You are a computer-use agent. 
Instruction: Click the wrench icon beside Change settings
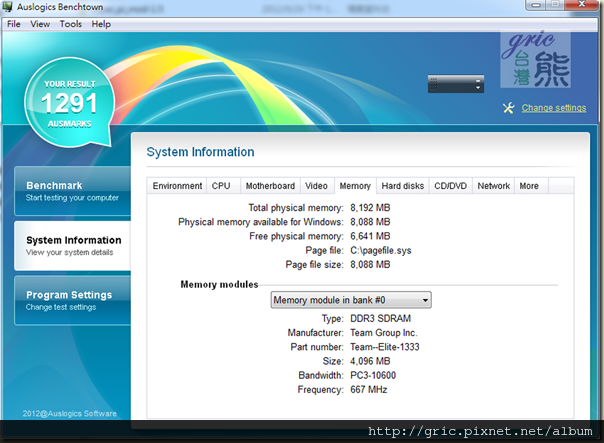pyautogui.click(x=508, y=108)
